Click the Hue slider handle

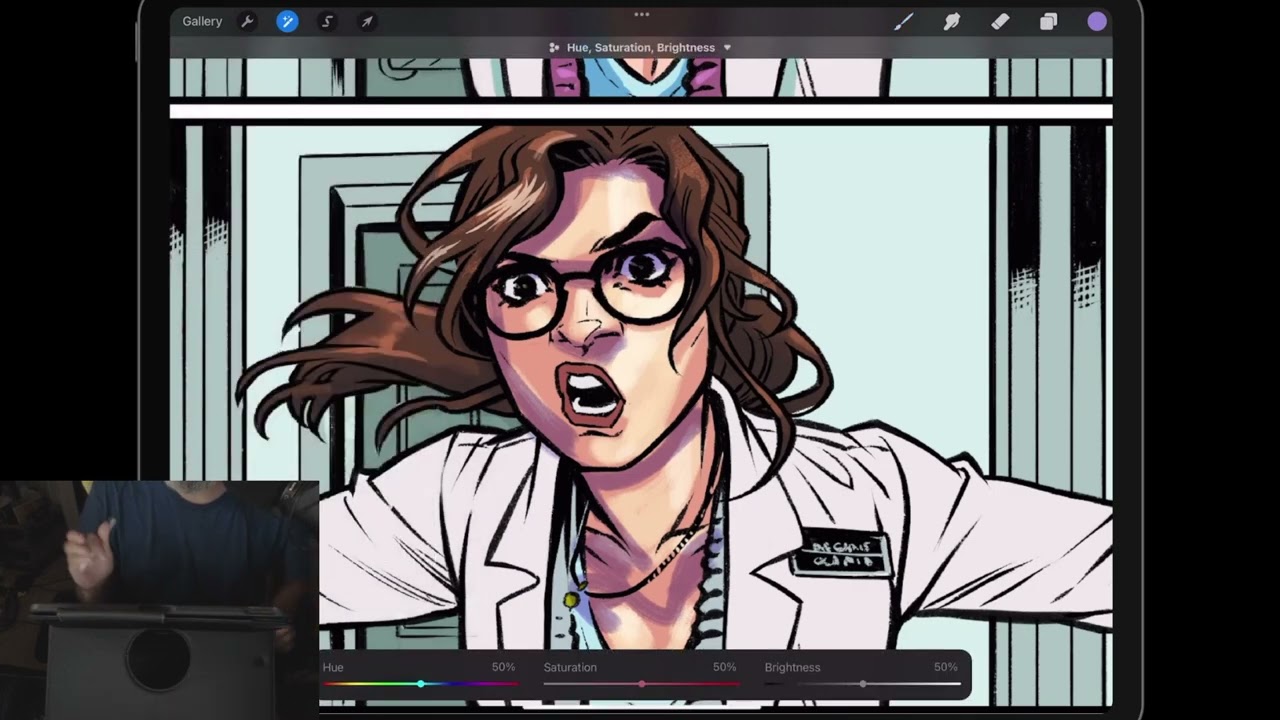421,684
